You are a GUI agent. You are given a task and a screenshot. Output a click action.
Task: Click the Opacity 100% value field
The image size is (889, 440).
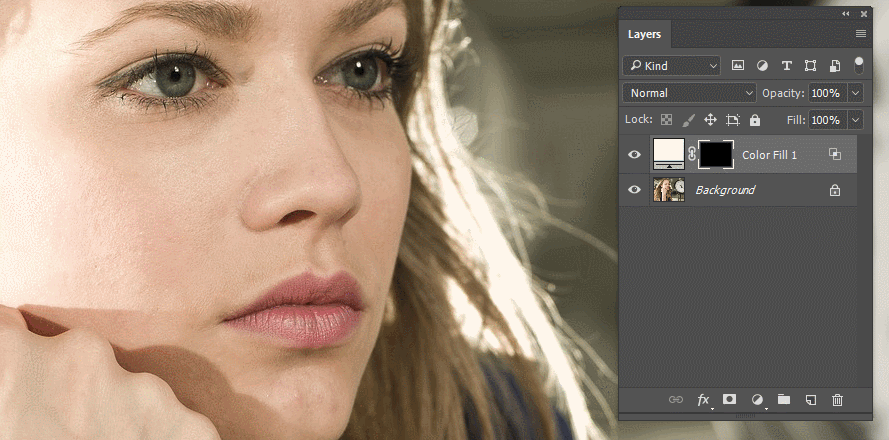(828, 93)
